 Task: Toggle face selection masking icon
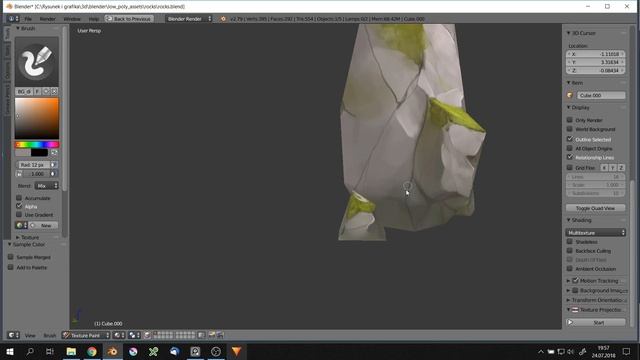pyautogui.click(x=147, y=335)
